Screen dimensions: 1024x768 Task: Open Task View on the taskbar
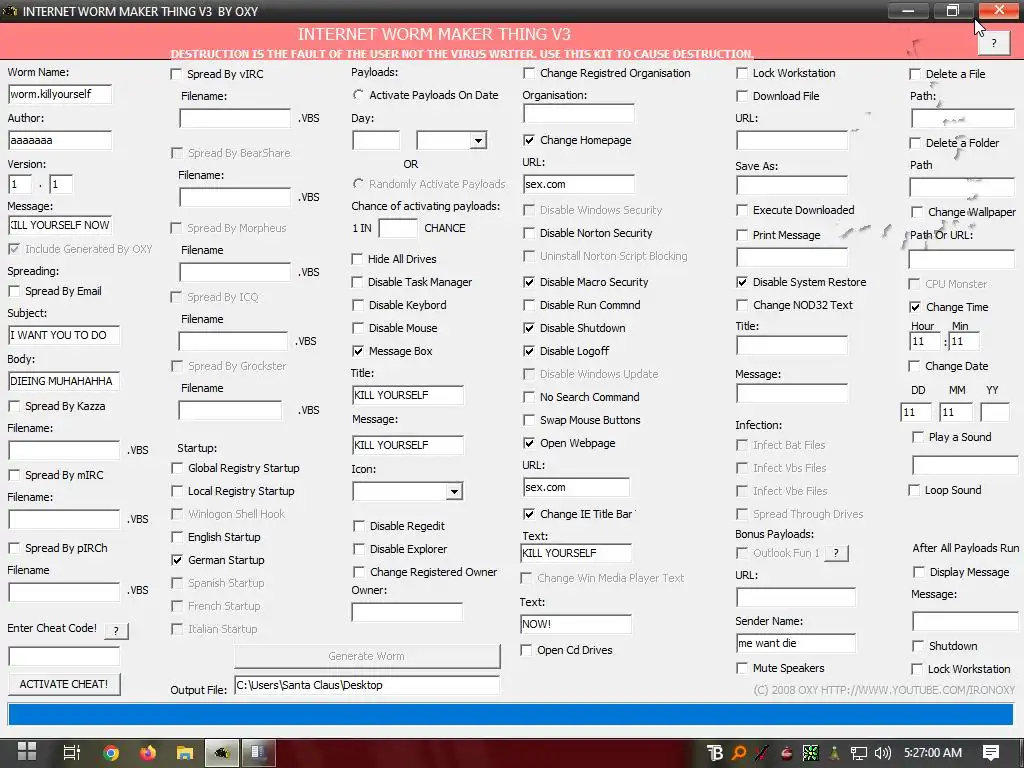tap(72, 752)
